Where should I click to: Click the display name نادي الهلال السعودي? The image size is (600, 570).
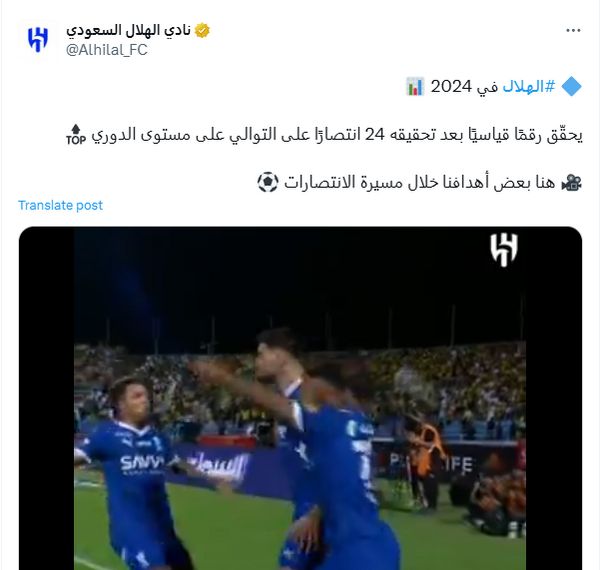coord(129,30)
